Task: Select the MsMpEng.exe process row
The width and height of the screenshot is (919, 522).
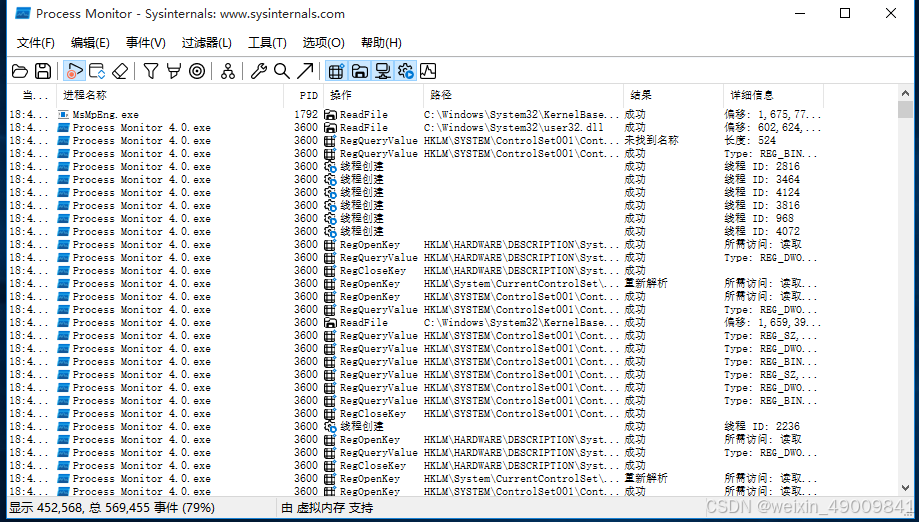Action: point(415,115)
